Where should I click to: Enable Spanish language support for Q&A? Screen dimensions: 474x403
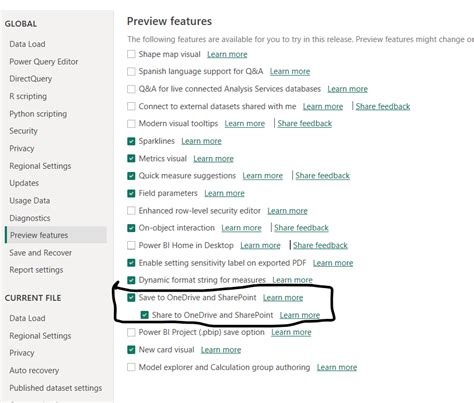click(x=131, y=71)
